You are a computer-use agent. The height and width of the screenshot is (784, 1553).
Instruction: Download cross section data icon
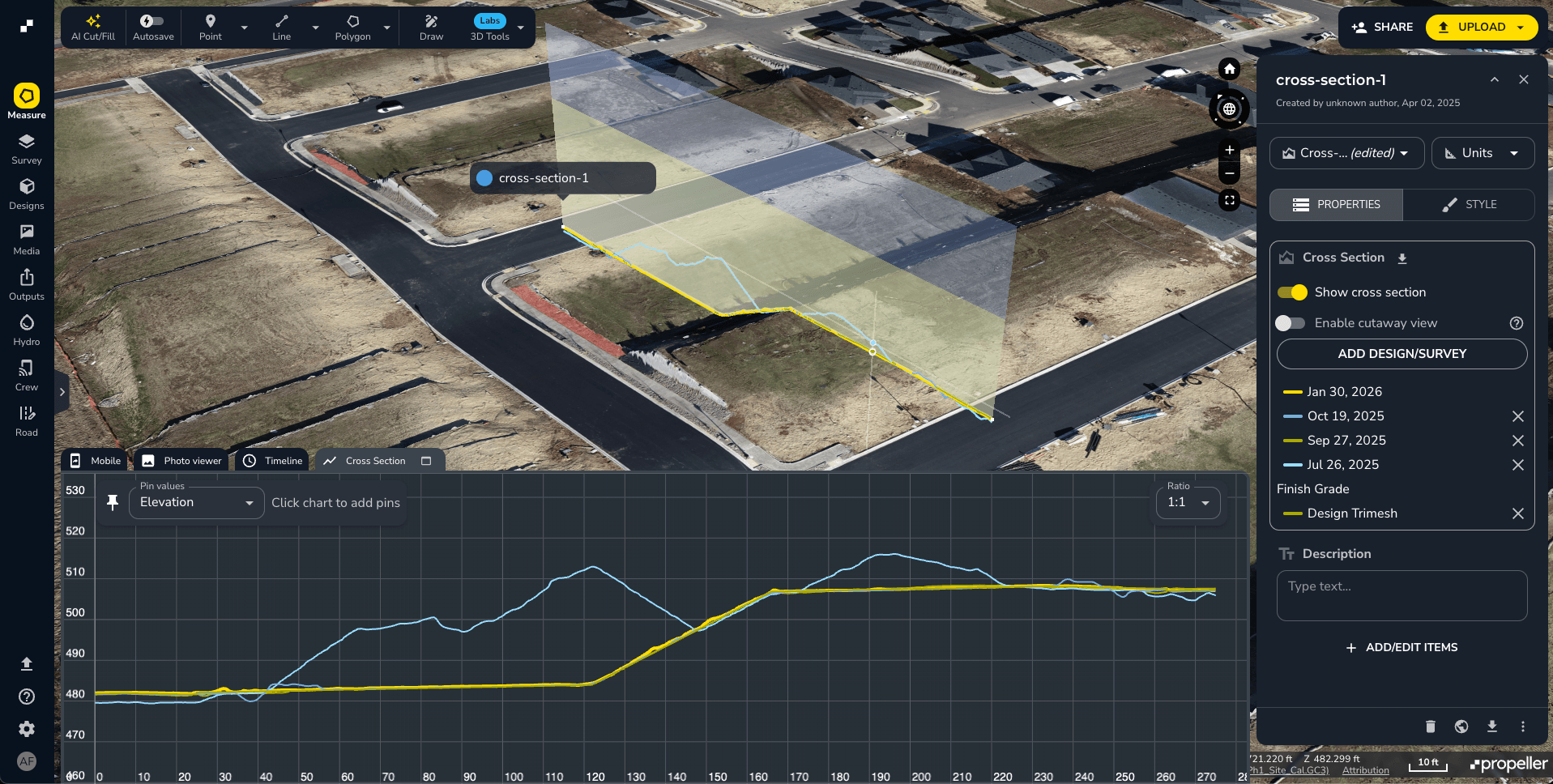(1402, 258)
